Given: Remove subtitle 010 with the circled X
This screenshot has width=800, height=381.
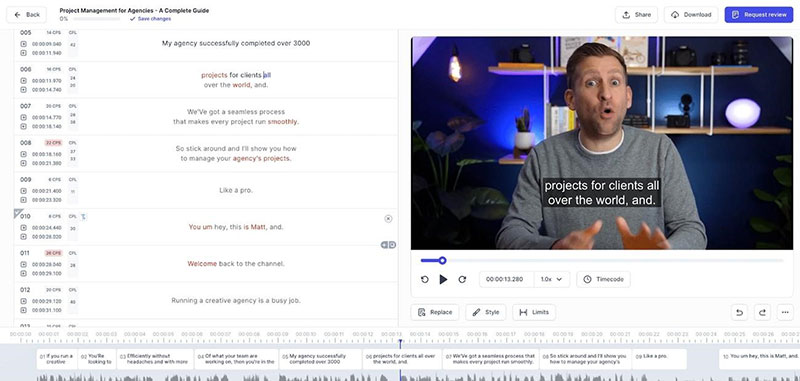Looking at the screenshot, I should click(388, 219).
